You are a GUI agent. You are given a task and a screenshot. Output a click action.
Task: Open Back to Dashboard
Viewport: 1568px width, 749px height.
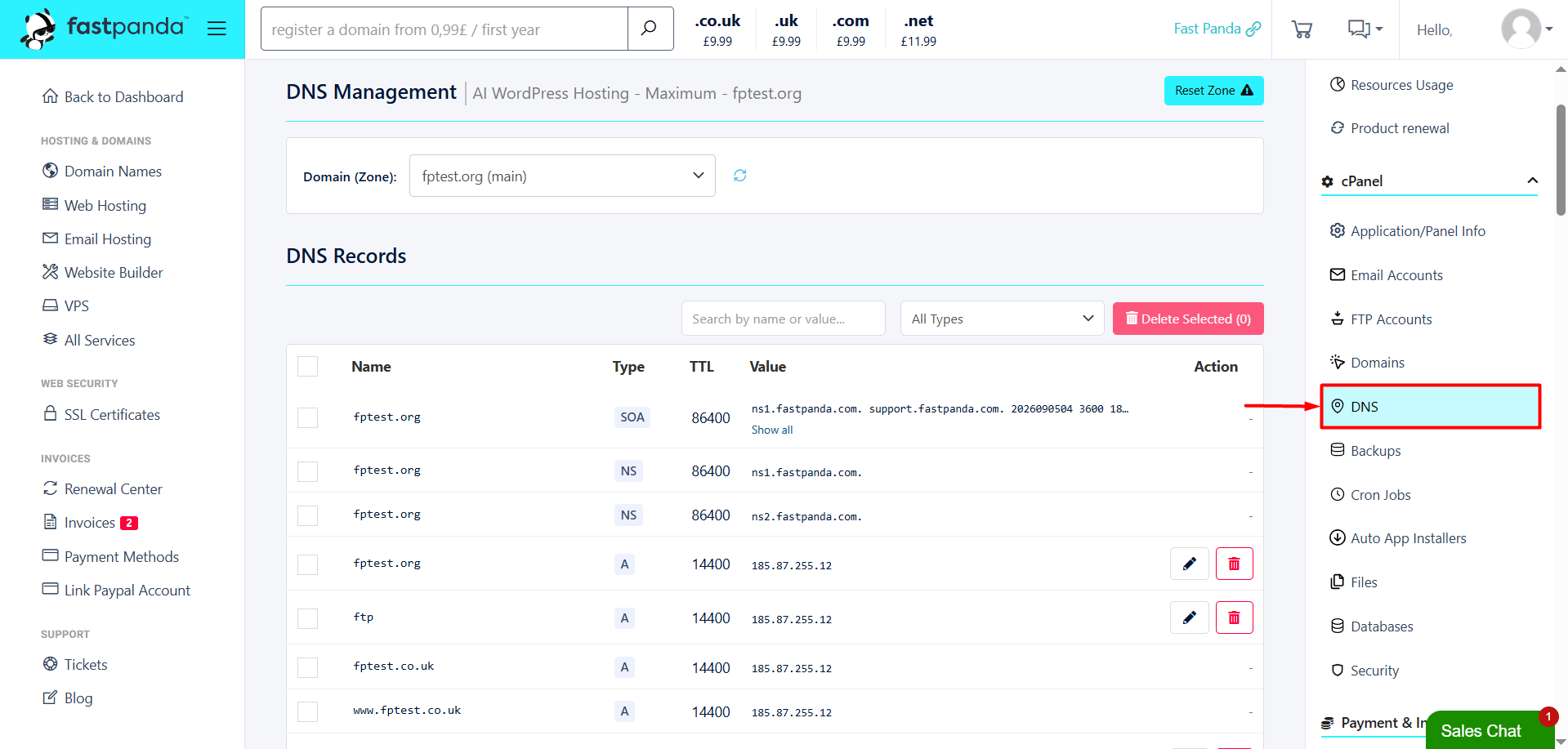click(x=113, y=96)
